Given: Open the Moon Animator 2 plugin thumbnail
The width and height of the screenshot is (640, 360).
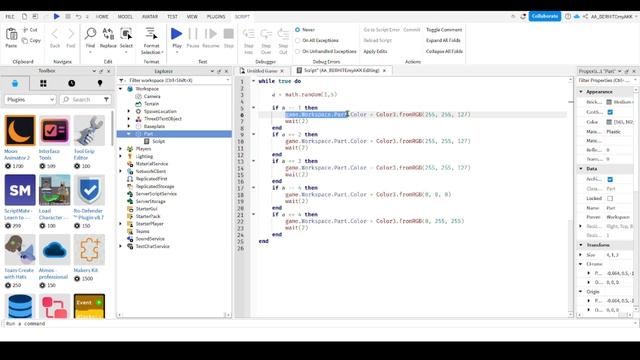Looking at the screenshot, I should pyautogui.click(x=20, y=131).
